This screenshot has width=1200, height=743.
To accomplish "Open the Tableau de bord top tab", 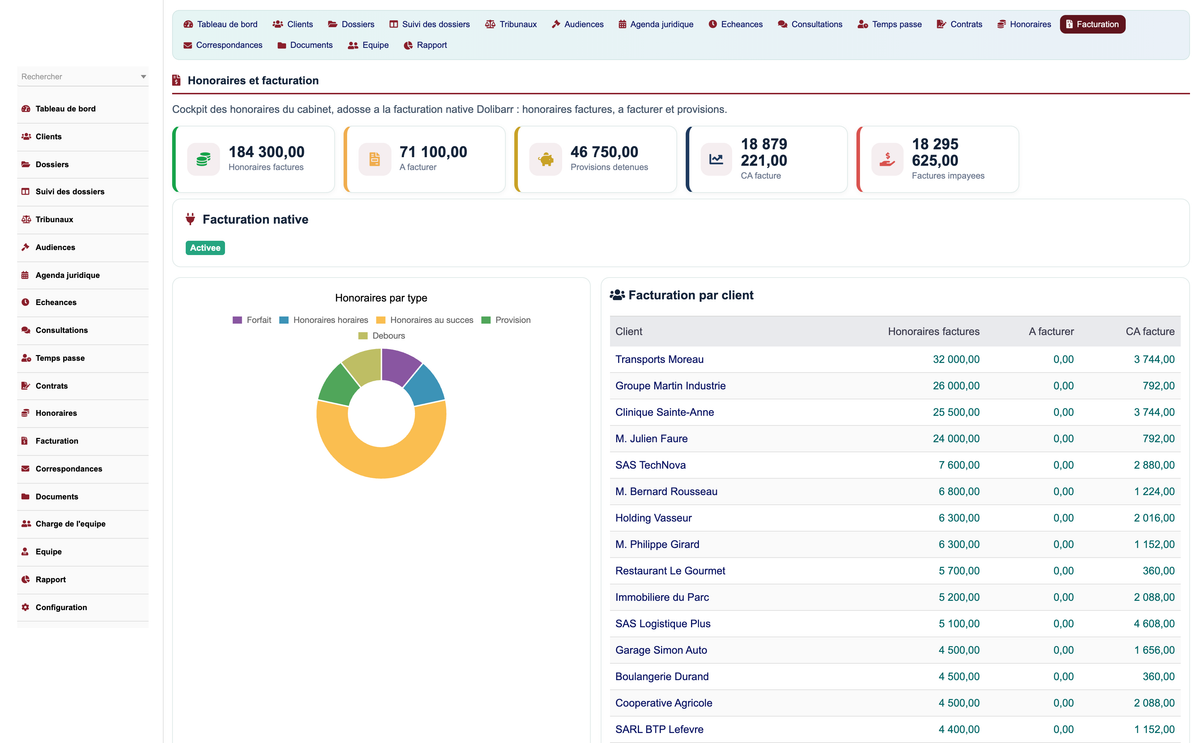I will (x=220, y=24).
